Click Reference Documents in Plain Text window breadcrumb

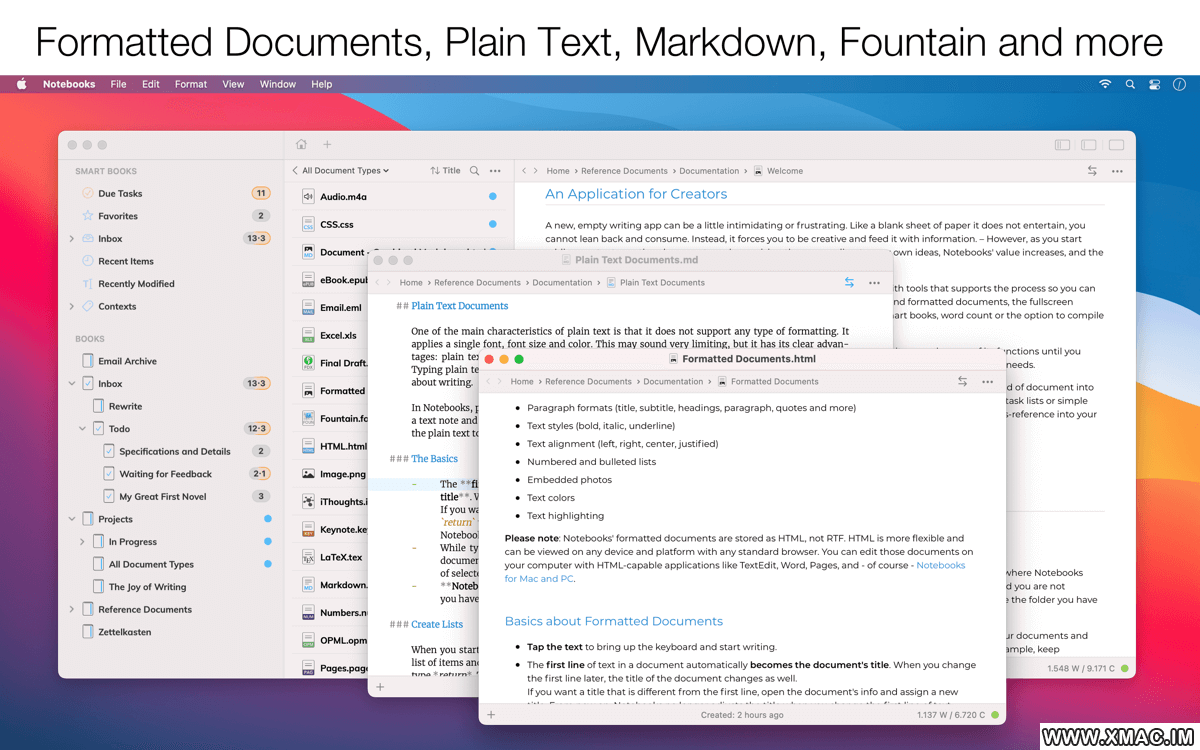478,283
